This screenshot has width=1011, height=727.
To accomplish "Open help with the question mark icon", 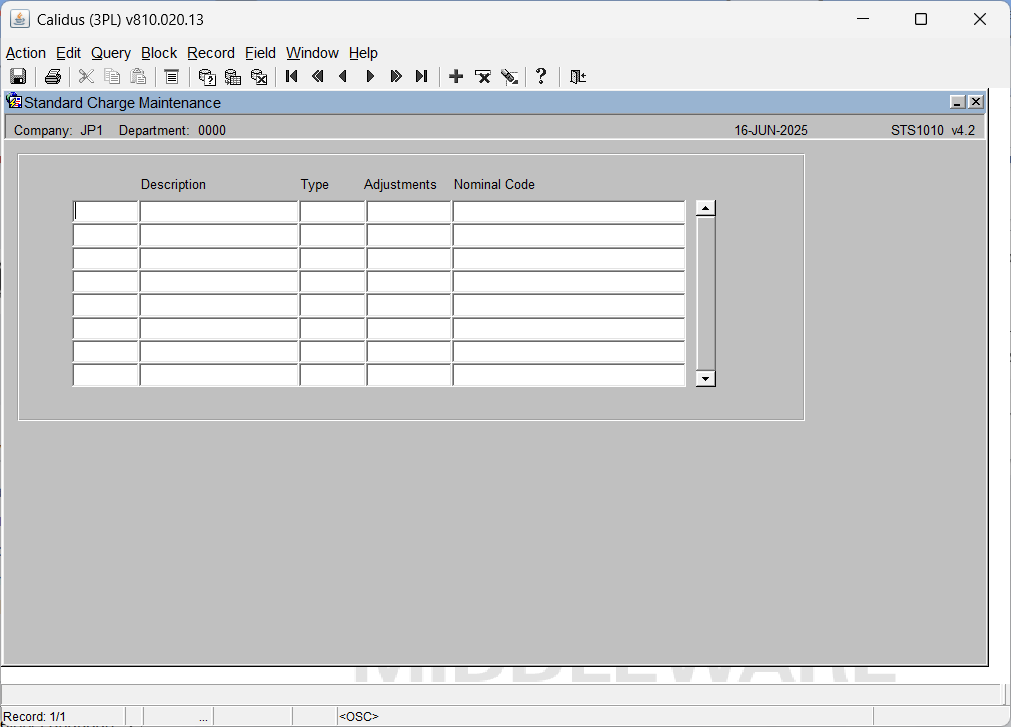I will (x=541, y=77).
